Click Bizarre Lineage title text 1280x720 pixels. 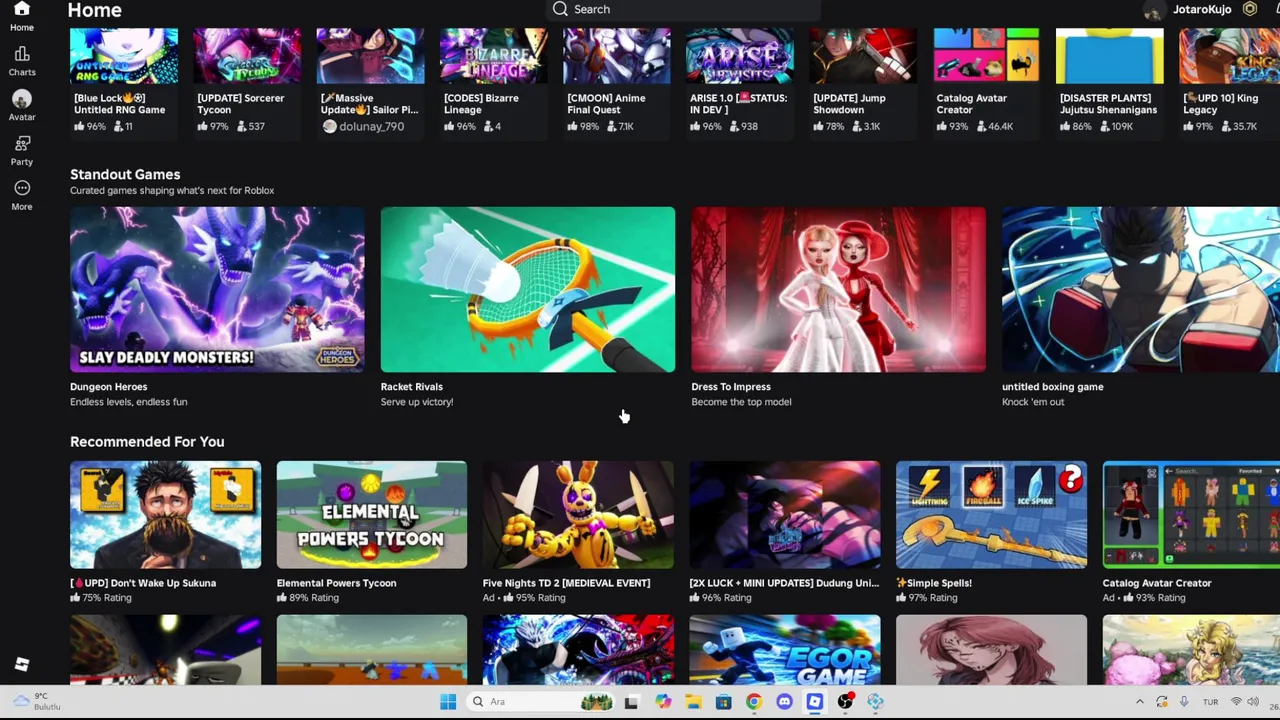pos(481,104)
